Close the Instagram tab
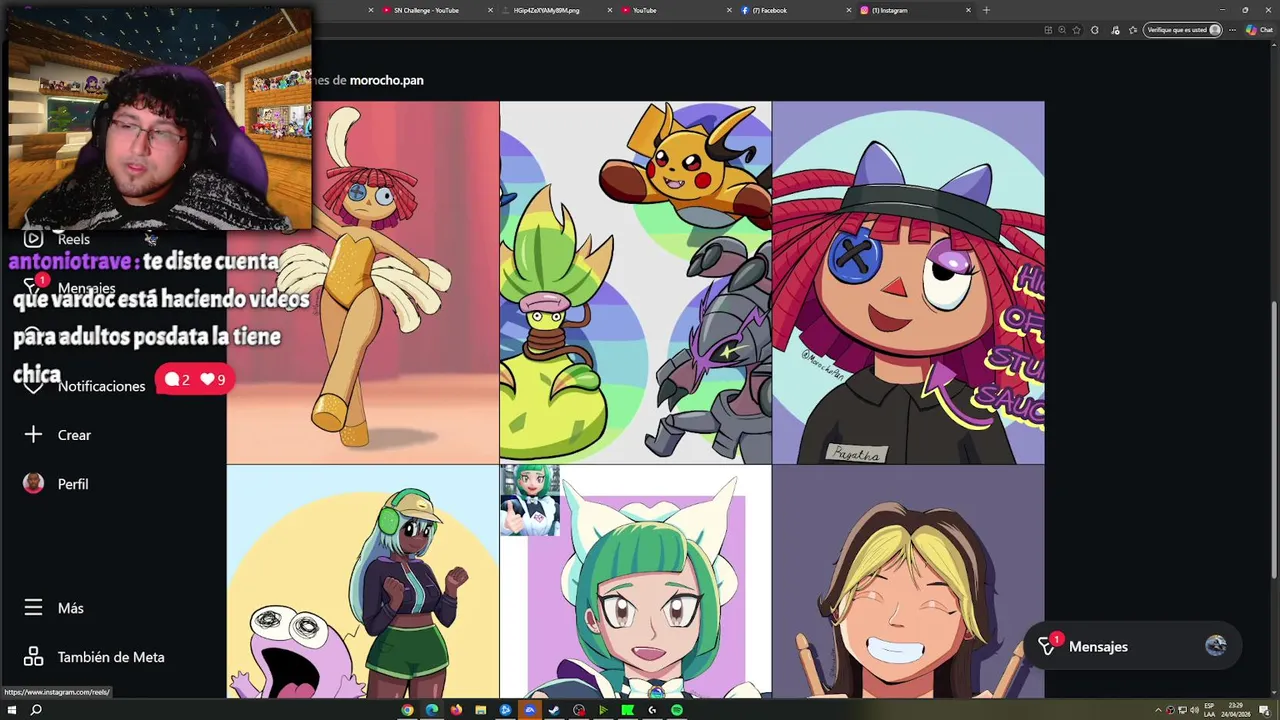Viewport: 1280px width, 720px height. [968, 10]
